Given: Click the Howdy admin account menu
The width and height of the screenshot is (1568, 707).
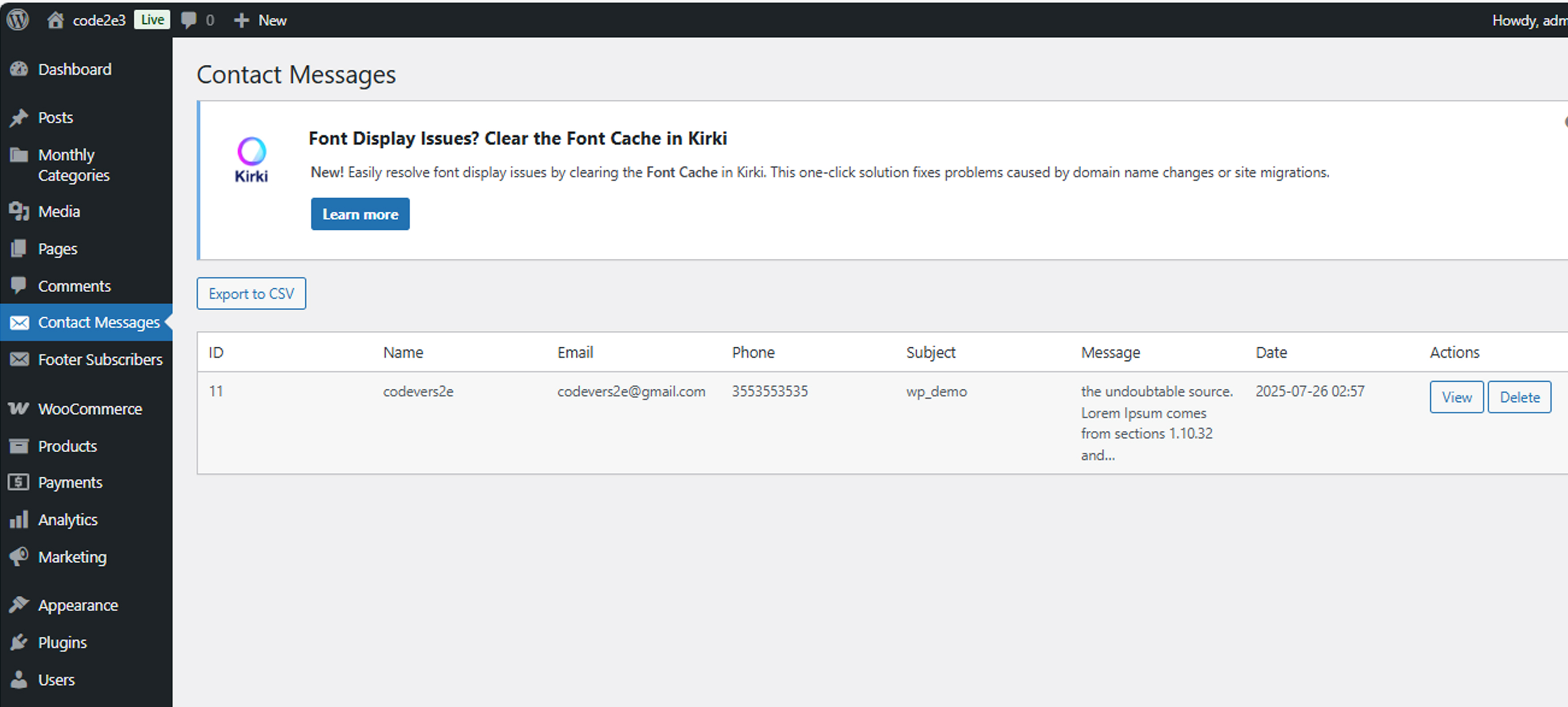Looking at the screenshot, I should (x=1530, y=20).
